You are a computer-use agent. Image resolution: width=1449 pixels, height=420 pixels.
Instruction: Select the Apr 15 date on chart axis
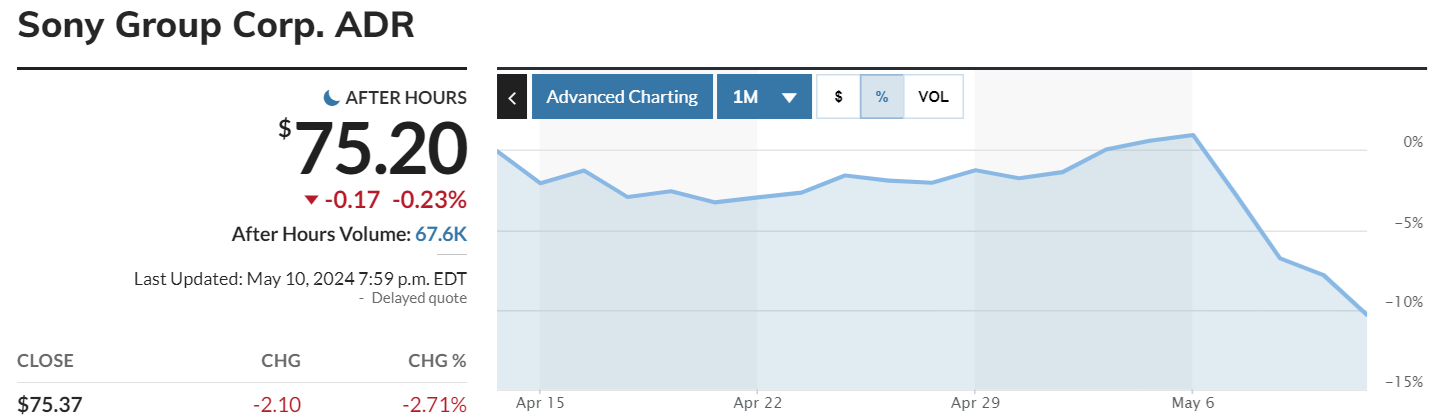coord(540,402)
